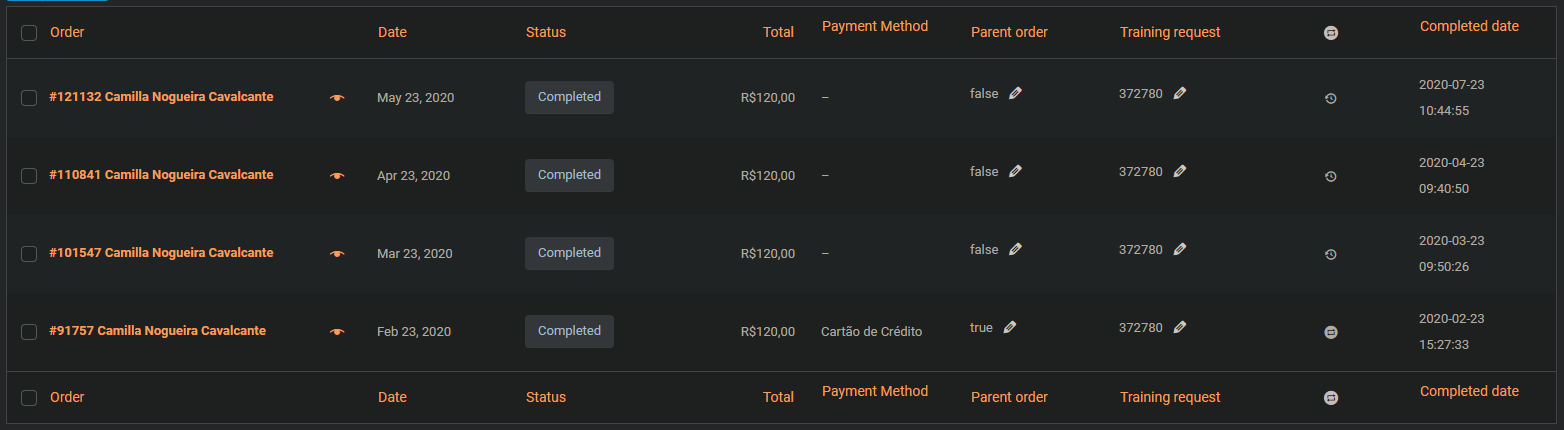Click the subscription relationship icon in the header

(1330, 33)
